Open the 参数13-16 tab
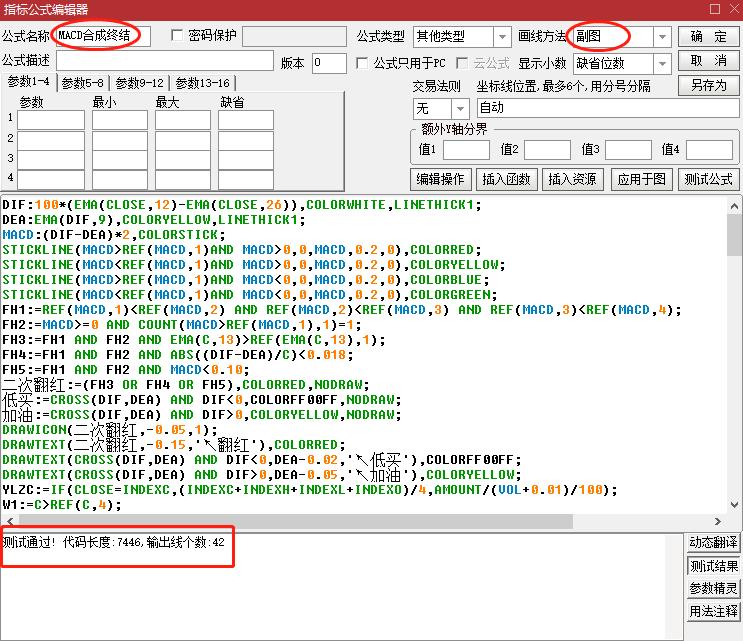Viewport: 743px width, 641px height. click(203, 83)
